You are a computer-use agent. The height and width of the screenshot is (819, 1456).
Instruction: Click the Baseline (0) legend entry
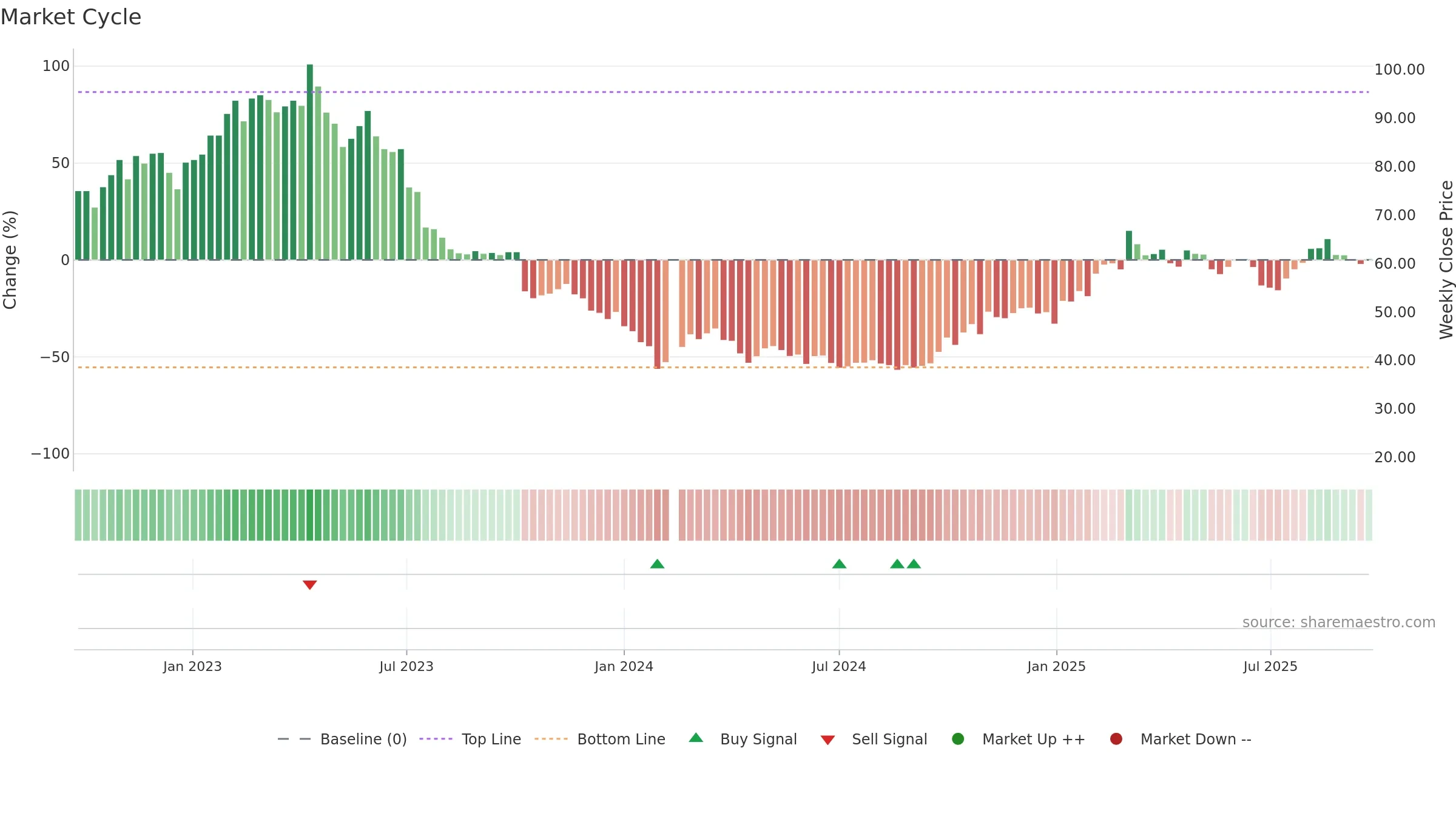coord(342,739)
